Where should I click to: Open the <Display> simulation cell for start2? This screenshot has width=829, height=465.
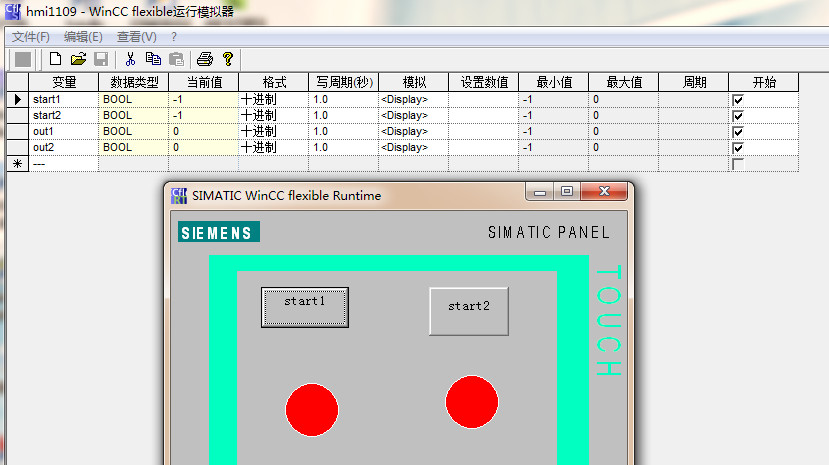pos(413,115)
